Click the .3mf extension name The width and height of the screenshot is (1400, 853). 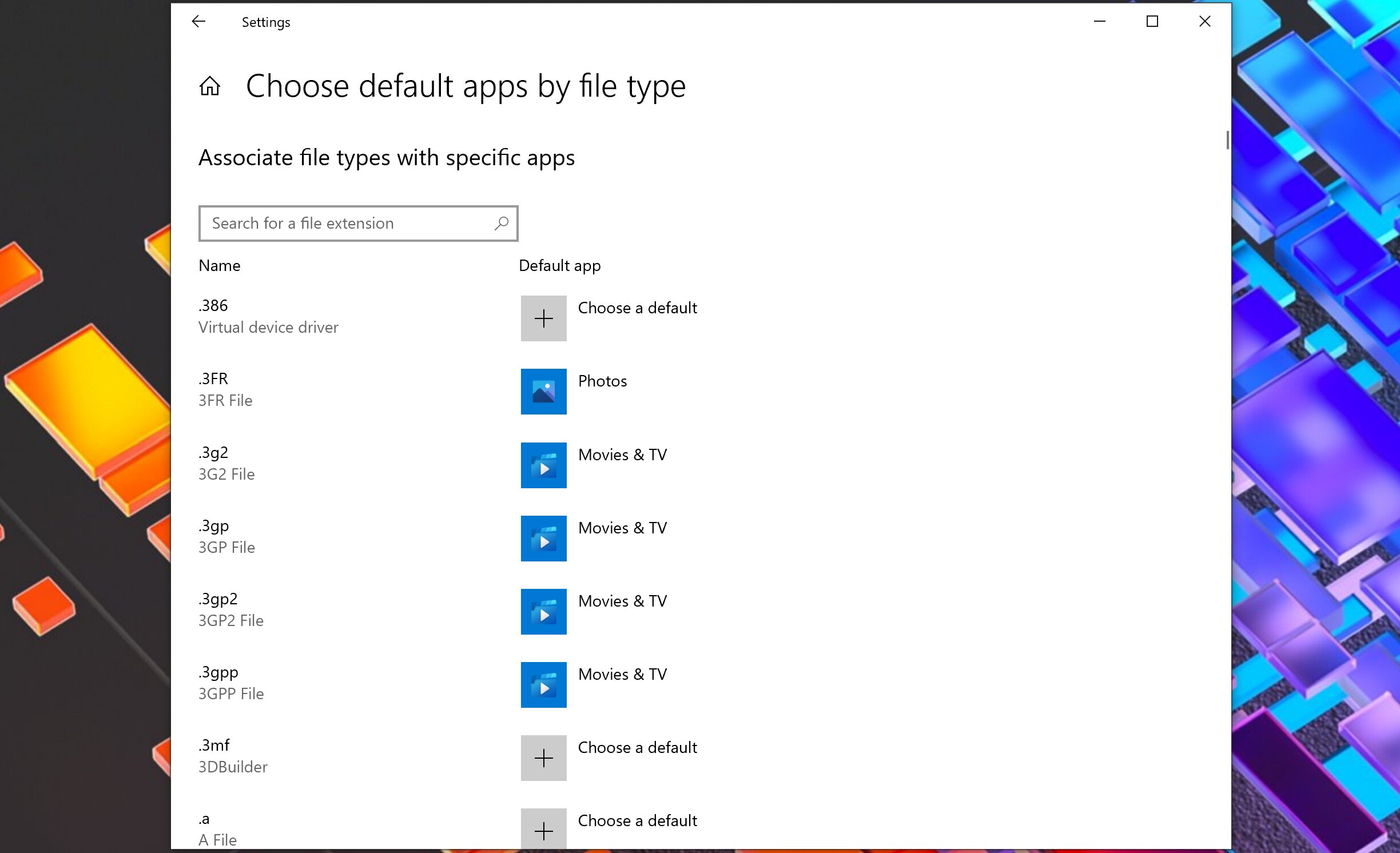pyautogui.click(x=214, y=745)
